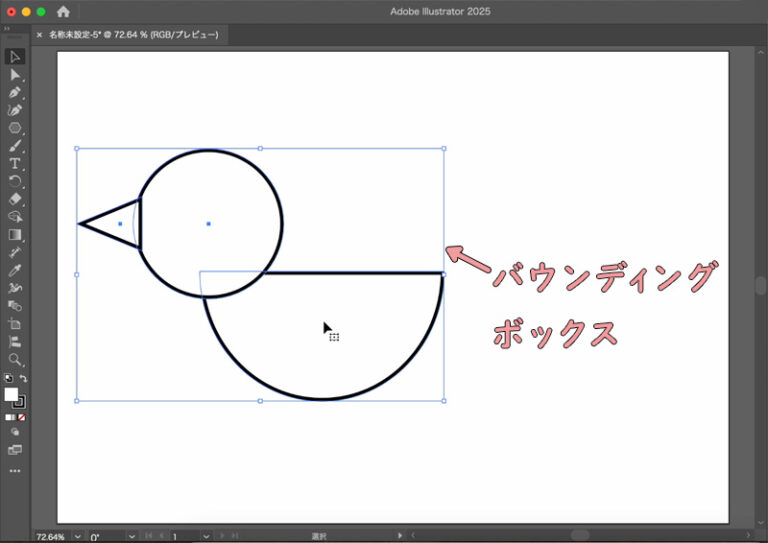This screenshot has width=768, height=543.
Task: Select the Eyedropper tool
Action: pyautogui.click(x=15, y=271)
